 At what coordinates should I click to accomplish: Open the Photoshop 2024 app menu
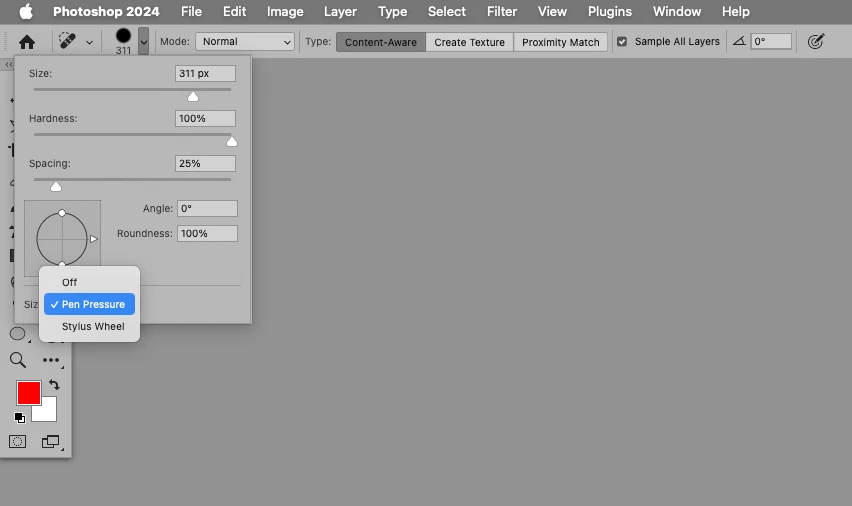click(x=106, y=11)
